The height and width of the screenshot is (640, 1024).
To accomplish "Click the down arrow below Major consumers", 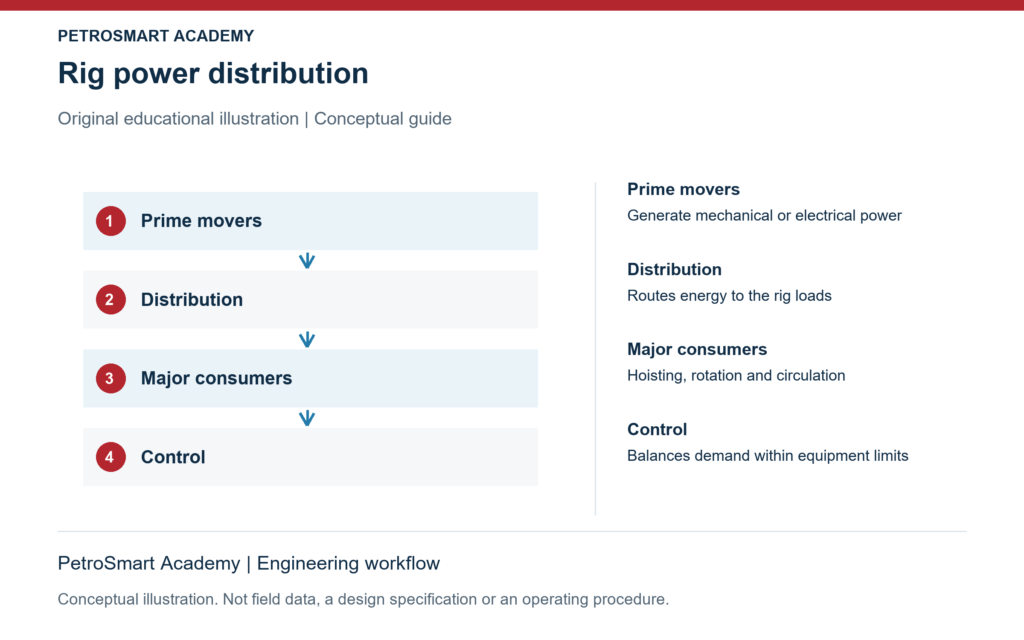I will pos(307,418).
